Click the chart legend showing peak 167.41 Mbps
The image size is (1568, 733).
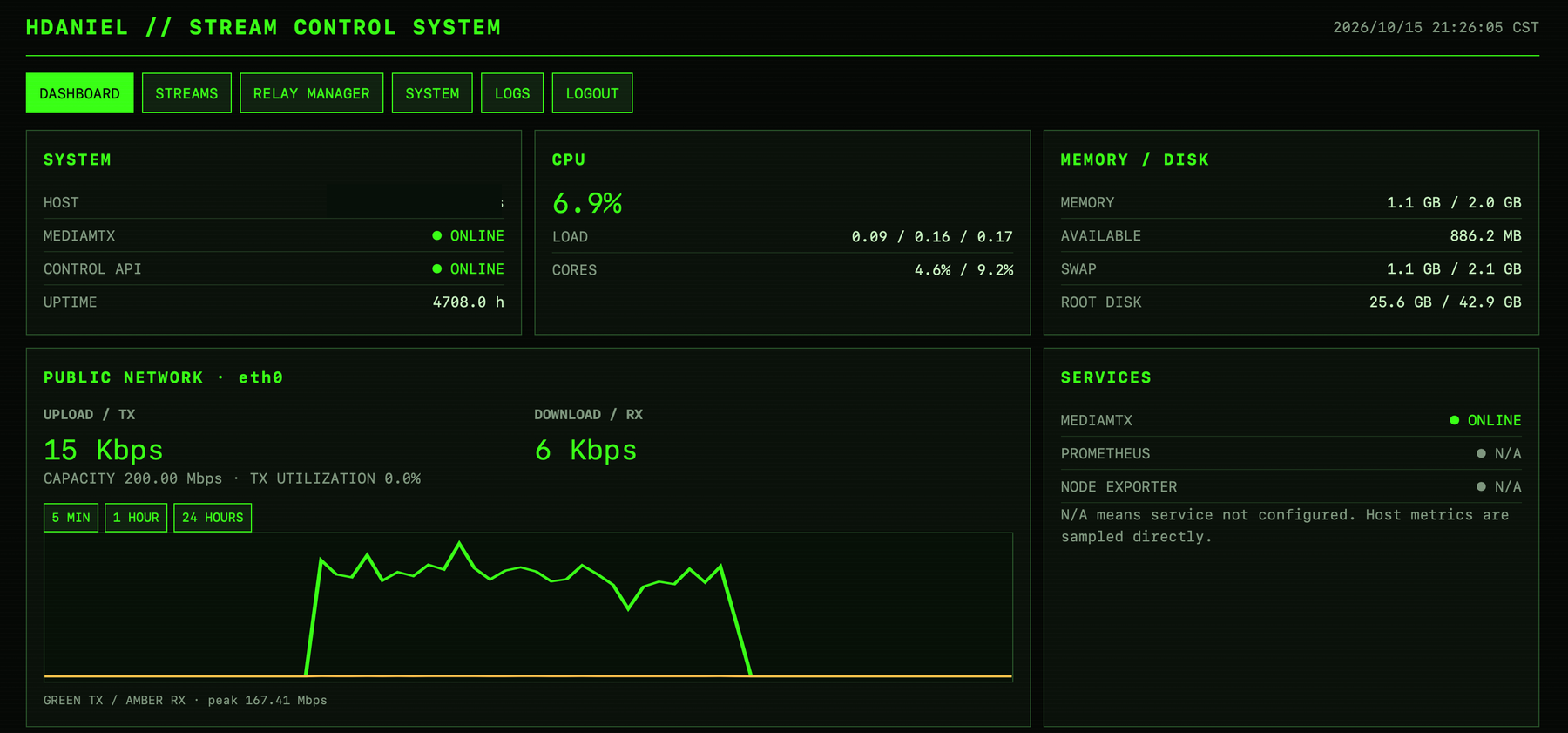click(x=186, y=700)
